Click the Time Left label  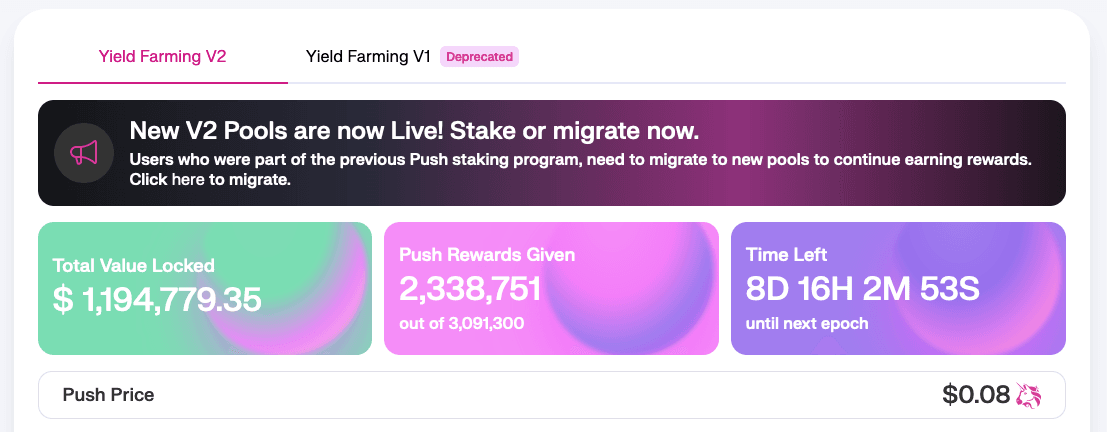pos(786,255)
